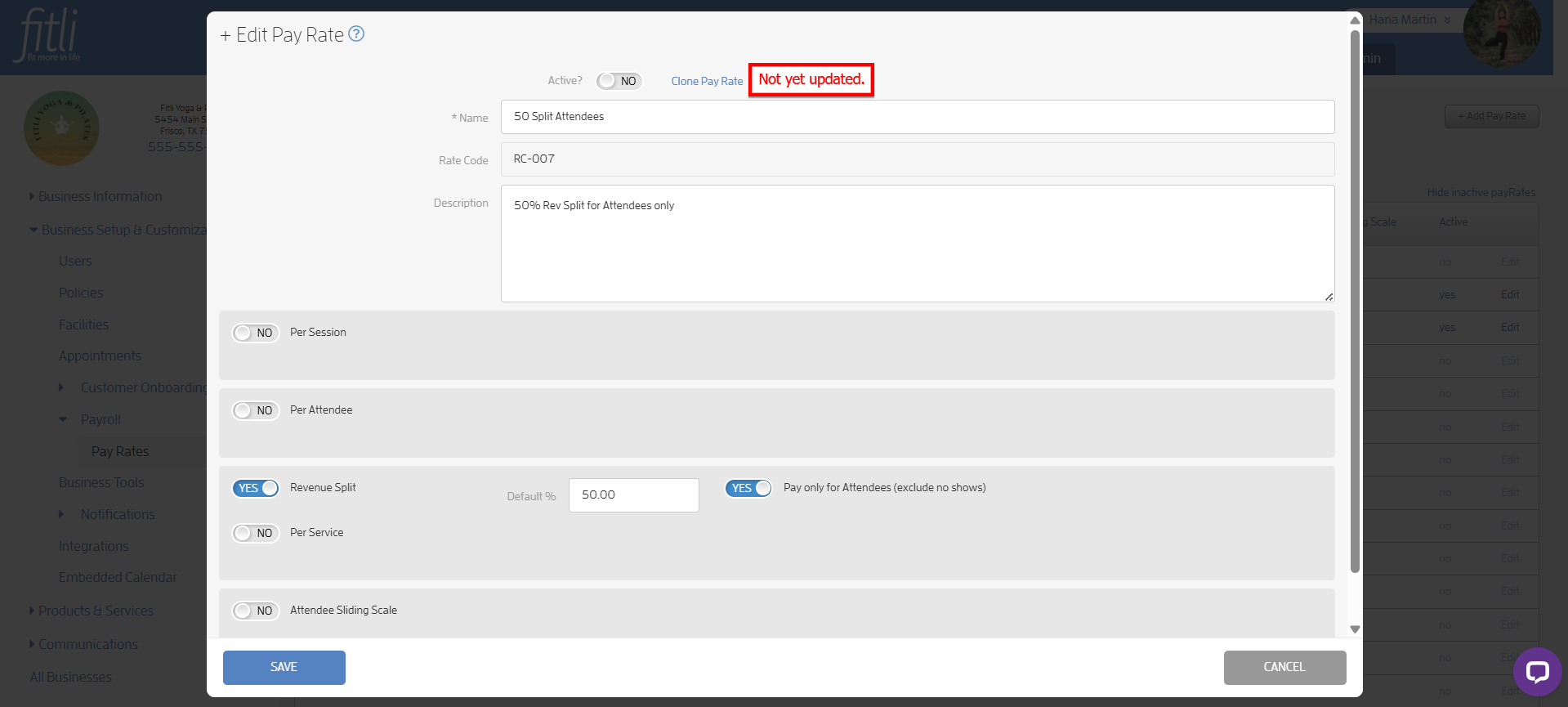Click the modal scrollbar up arrow
1568x707 pixels.
tap(1355, 20)
